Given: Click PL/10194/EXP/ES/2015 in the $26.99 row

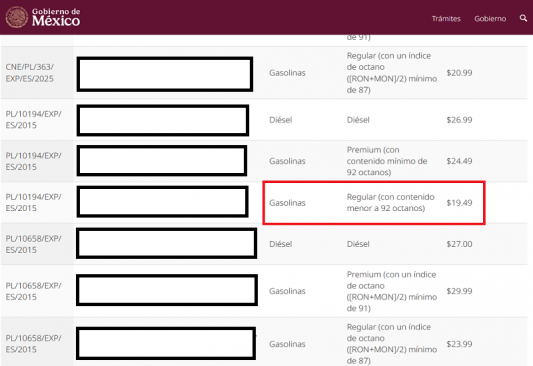Looking at the screenshot, I should (33, 120).
